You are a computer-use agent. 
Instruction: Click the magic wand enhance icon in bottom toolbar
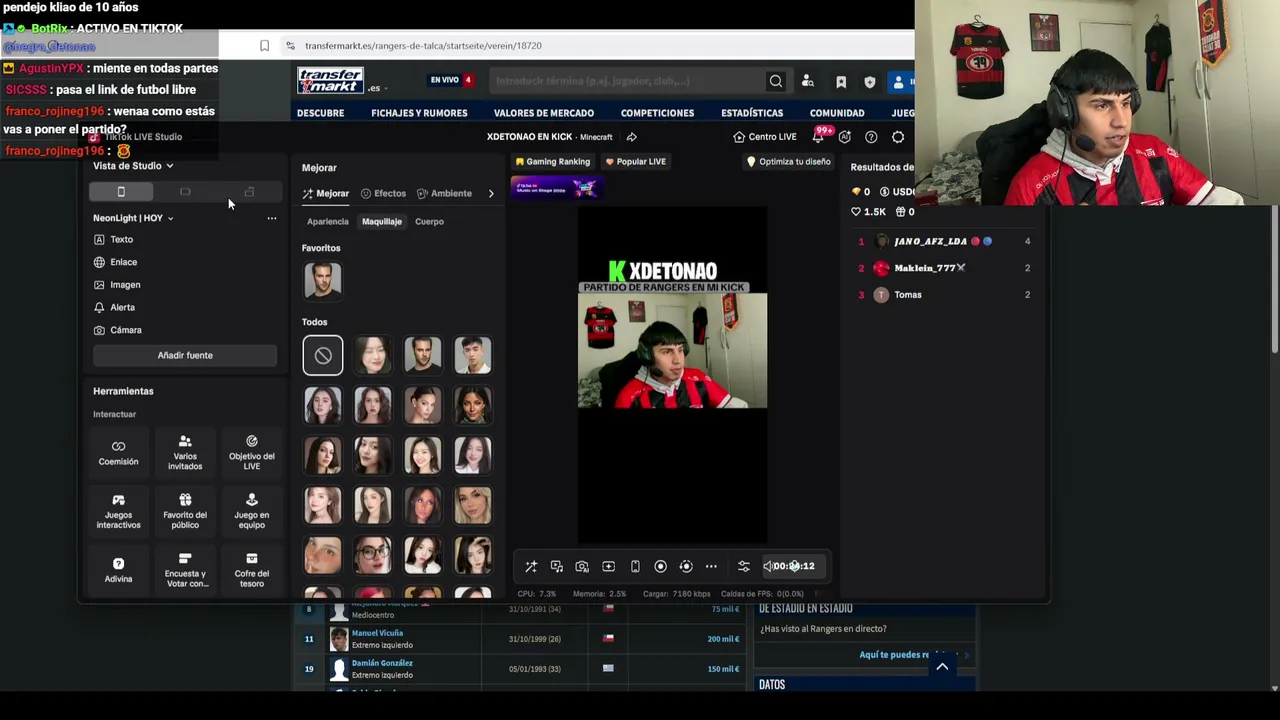point(531,567)
